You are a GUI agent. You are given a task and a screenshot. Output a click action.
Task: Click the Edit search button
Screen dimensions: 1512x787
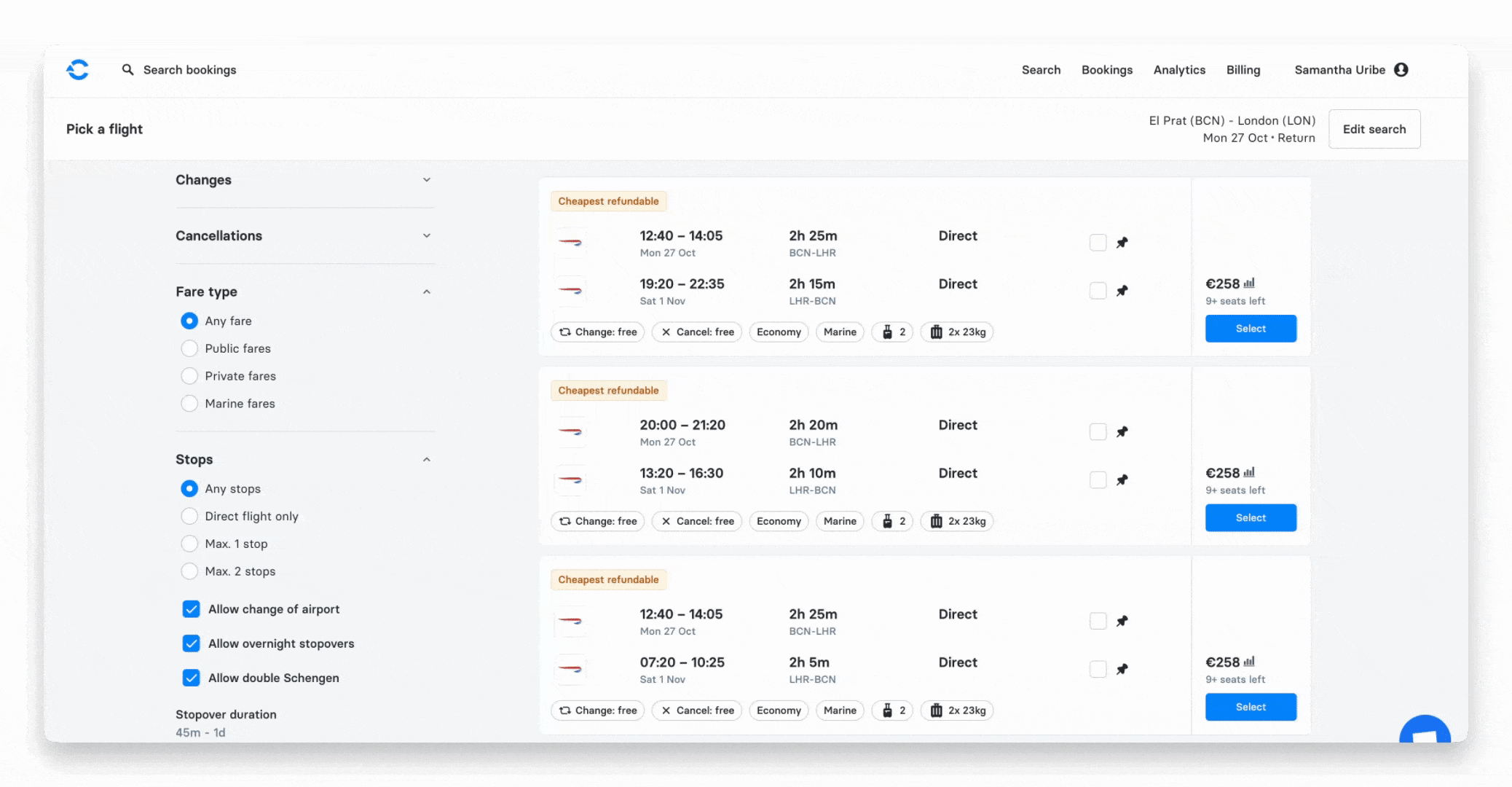[x=1374, y=129]
